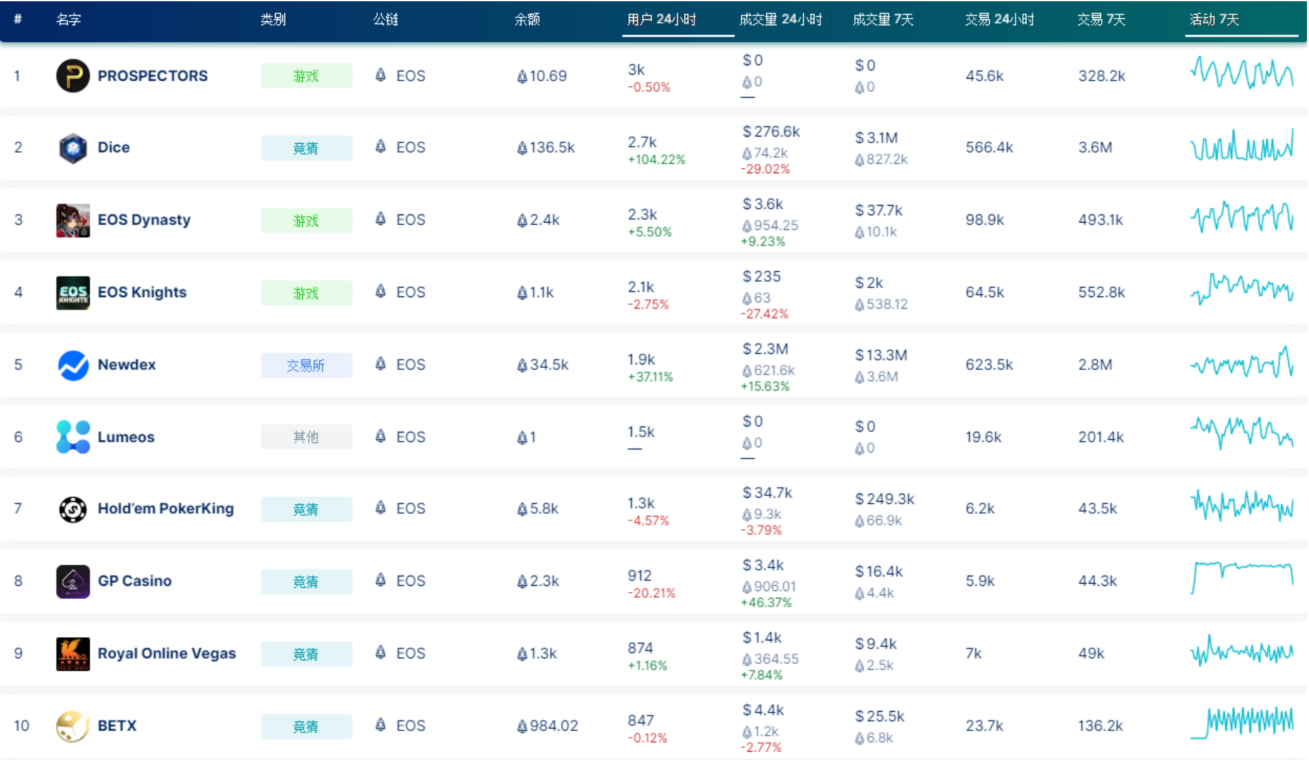Image resolution: width=1309 pixels, height=760 pixels.
Task: Click the Hold'em PokerKing chip icon
Action: click(73, 509)
